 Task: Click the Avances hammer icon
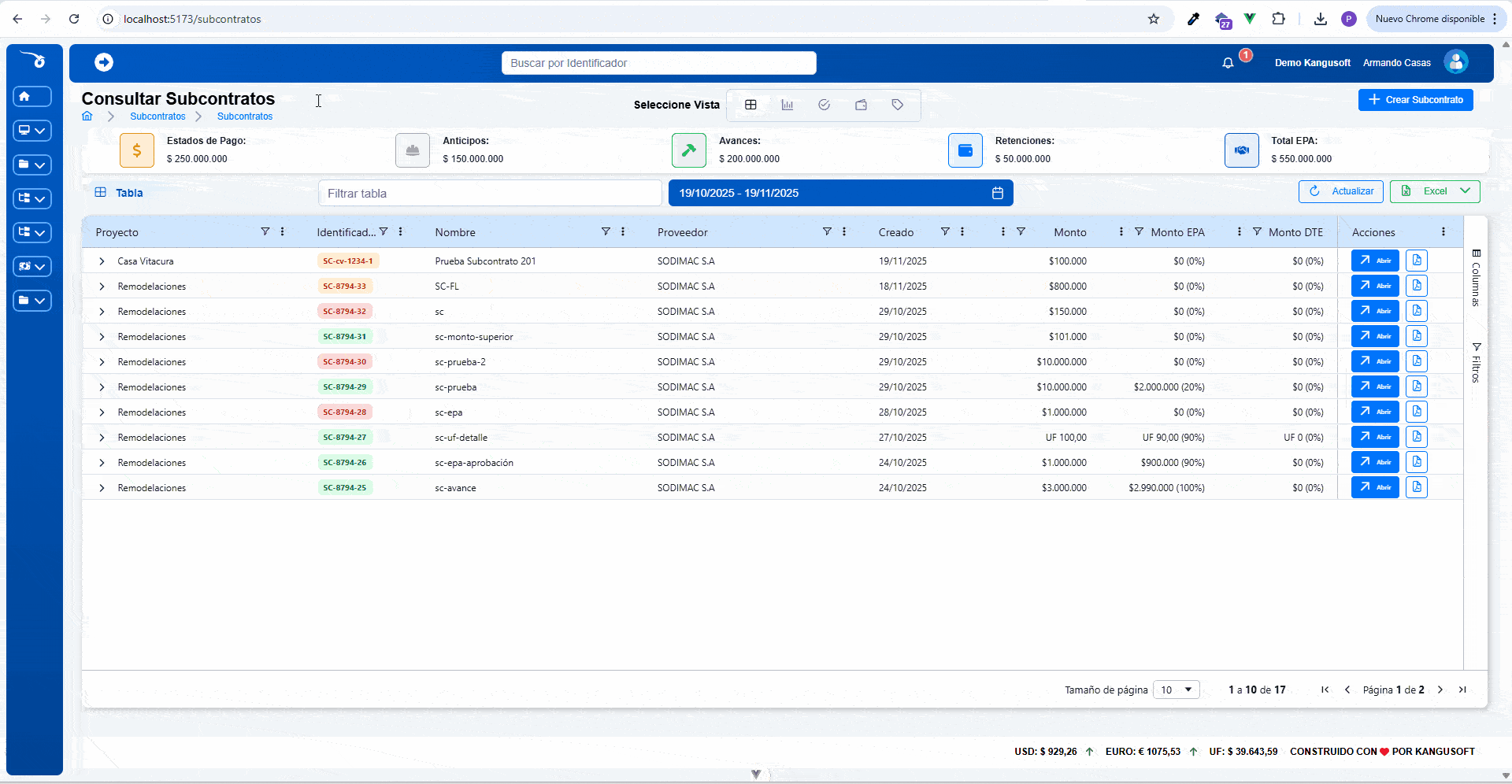tap(689, 150)
